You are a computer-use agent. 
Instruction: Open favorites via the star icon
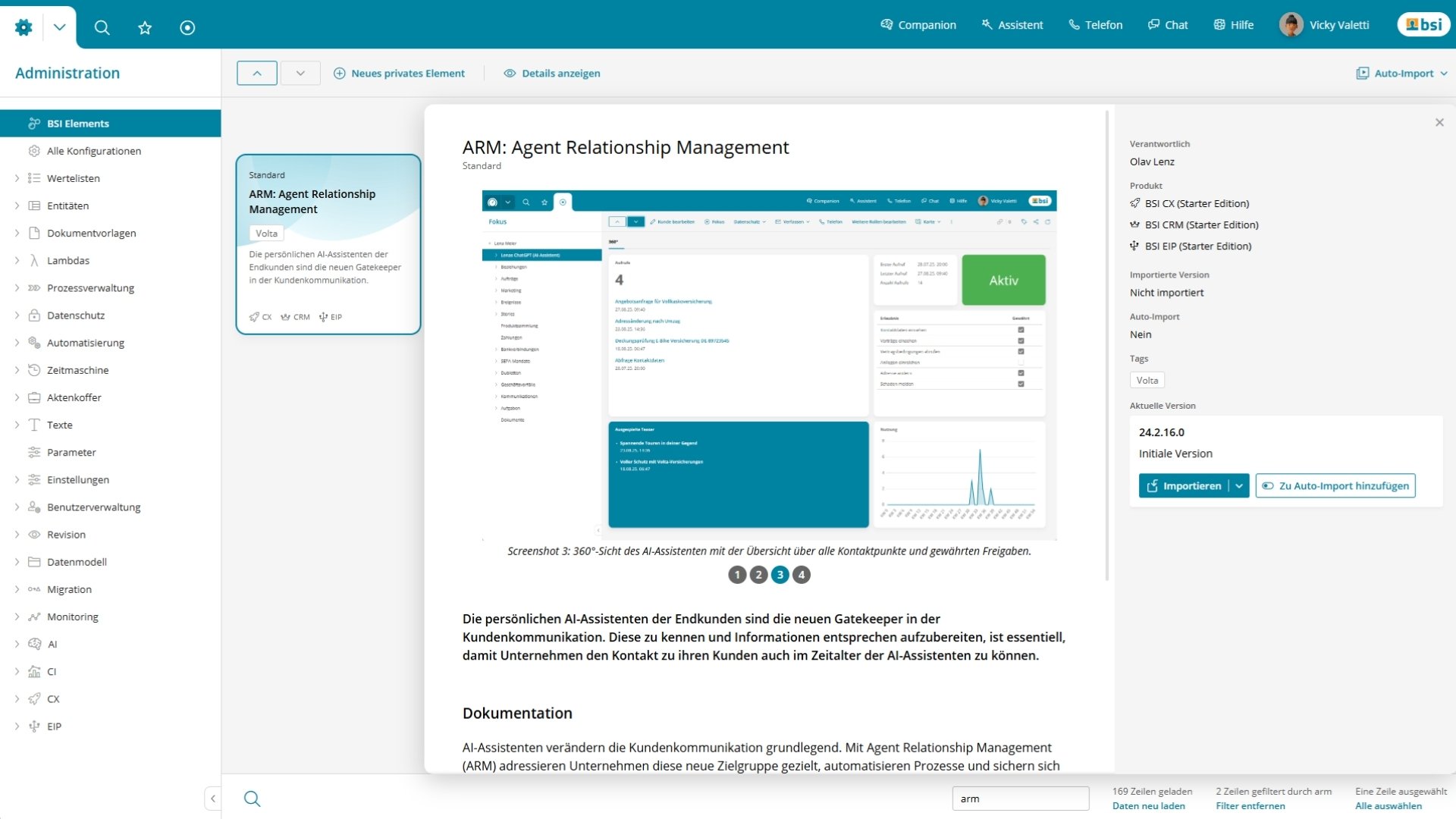[x=145, y=27]
